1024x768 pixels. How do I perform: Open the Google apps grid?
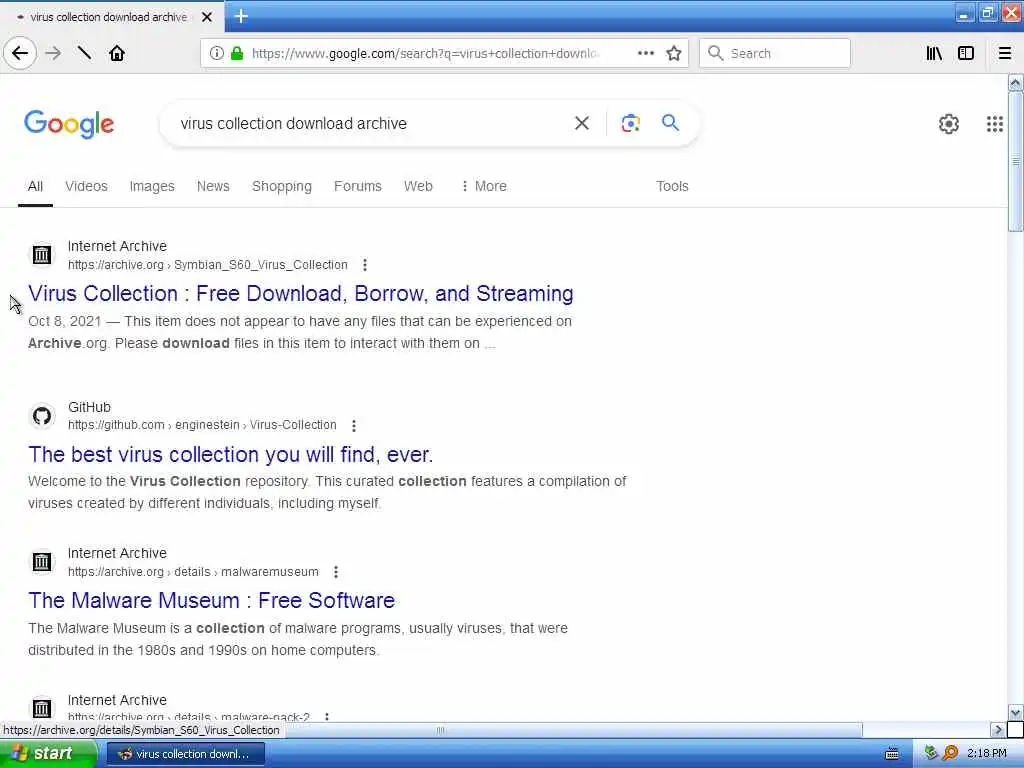point(995,123)
